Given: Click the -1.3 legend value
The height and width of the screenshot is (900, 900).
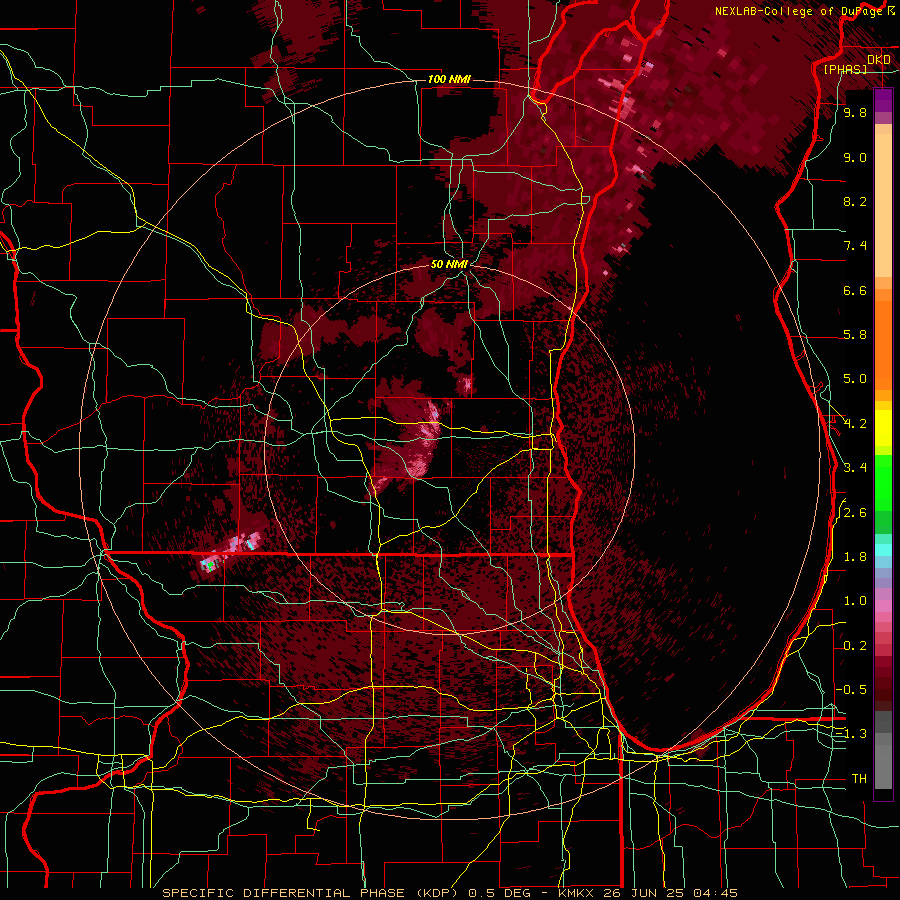Looking at the screenshot, I should (x=852, y=734).
